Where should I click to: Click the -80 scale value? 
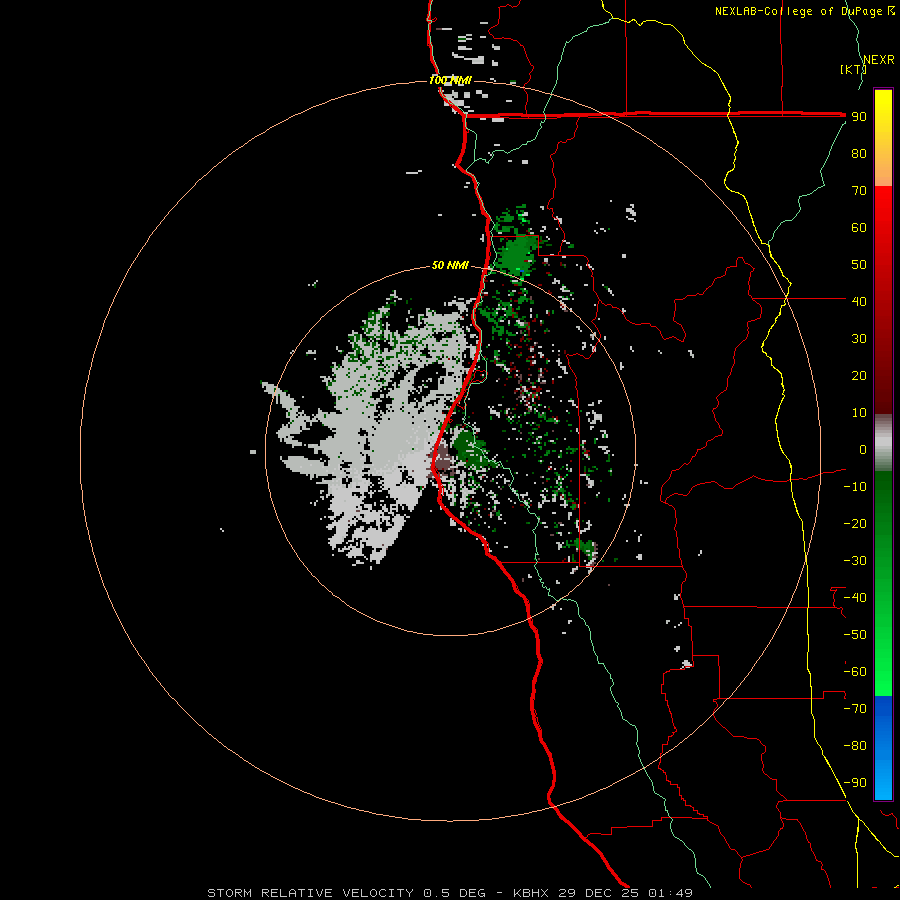(x=855, y=746)
